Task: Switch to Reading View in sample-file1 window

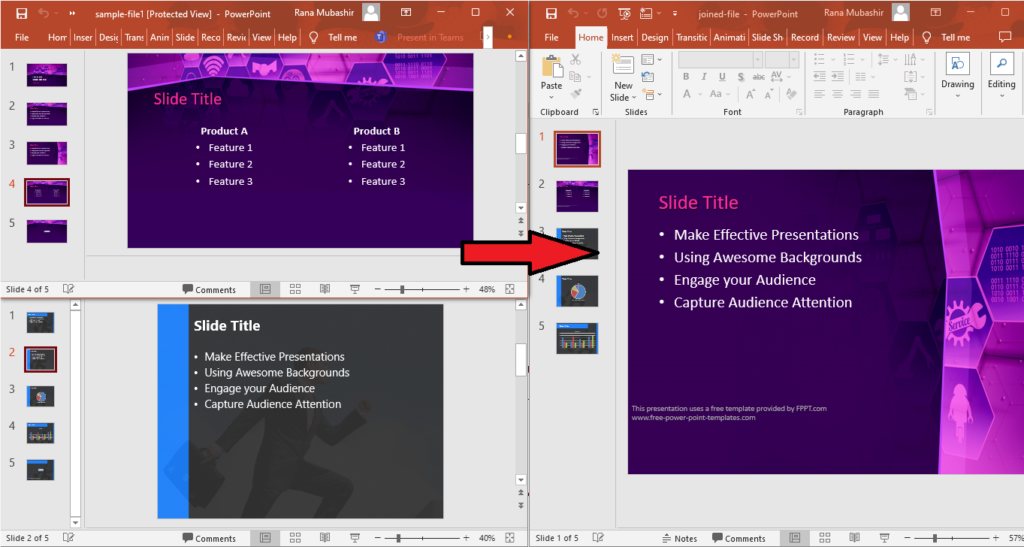Action: point(324,289)
